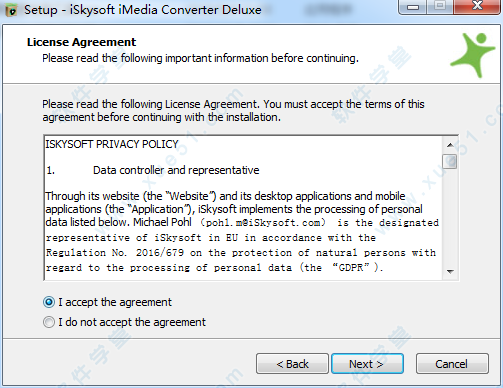Screen dimensions: 503x388
Task: Click the green iSkysoft star logo
Action: 473,55
